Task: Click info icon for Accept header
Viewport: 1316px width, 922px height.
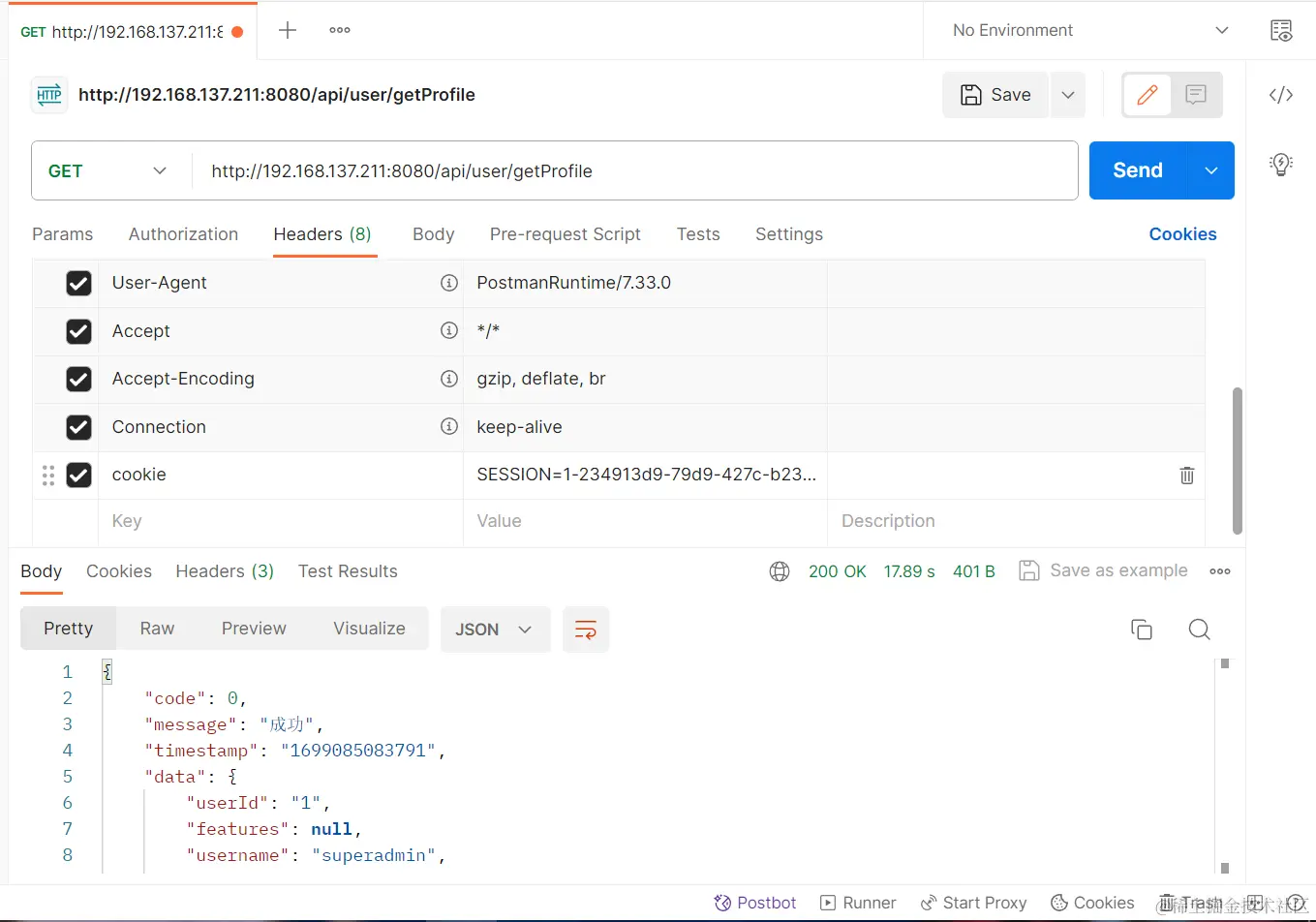Action: tap(449, 330)
